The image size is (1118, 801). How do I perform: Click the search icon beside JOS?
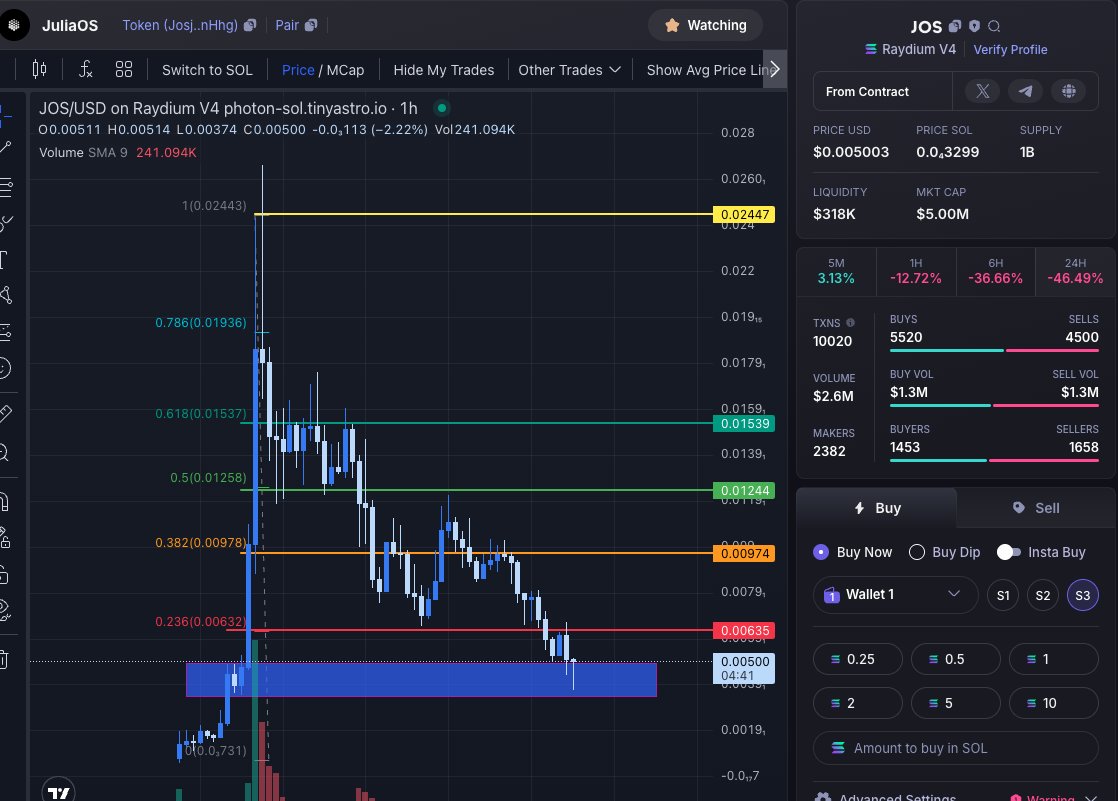point(994,26)
